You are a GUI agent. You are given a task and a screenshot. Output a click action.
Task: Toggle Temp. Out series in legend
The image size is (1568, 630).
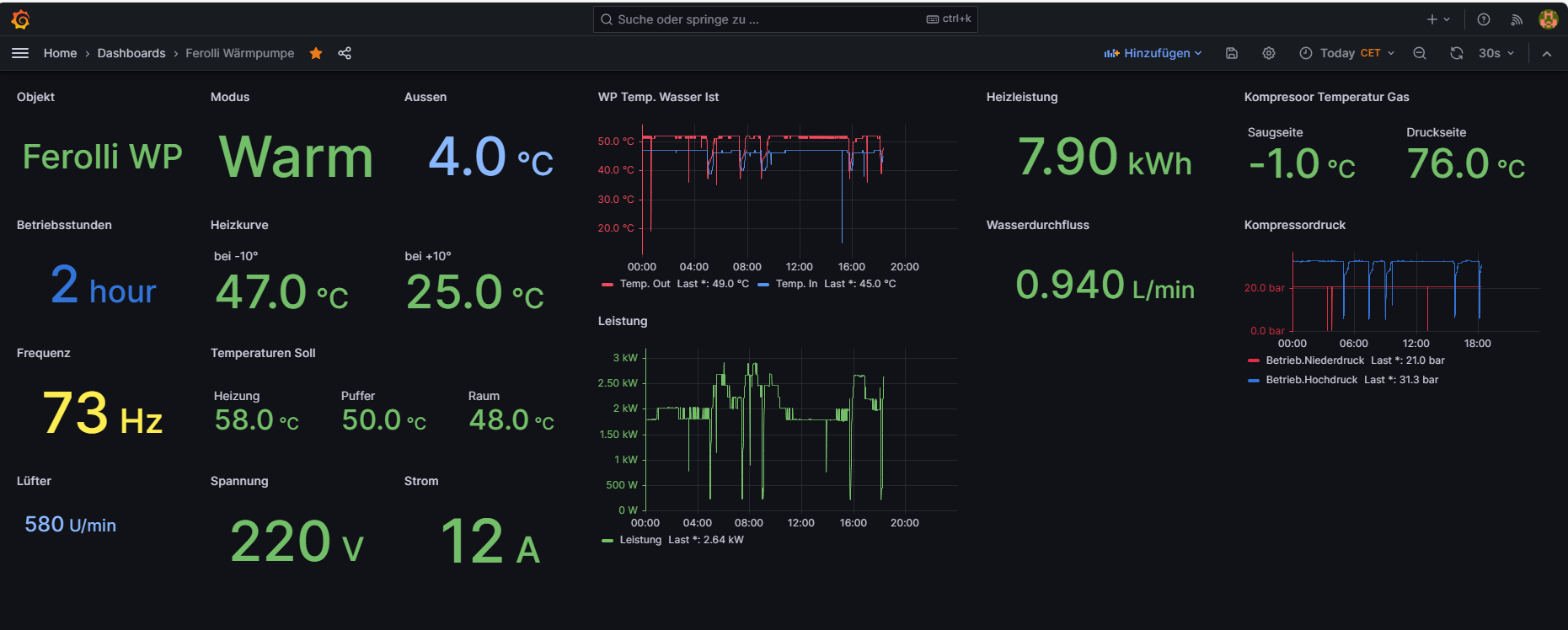click(645, 284)
